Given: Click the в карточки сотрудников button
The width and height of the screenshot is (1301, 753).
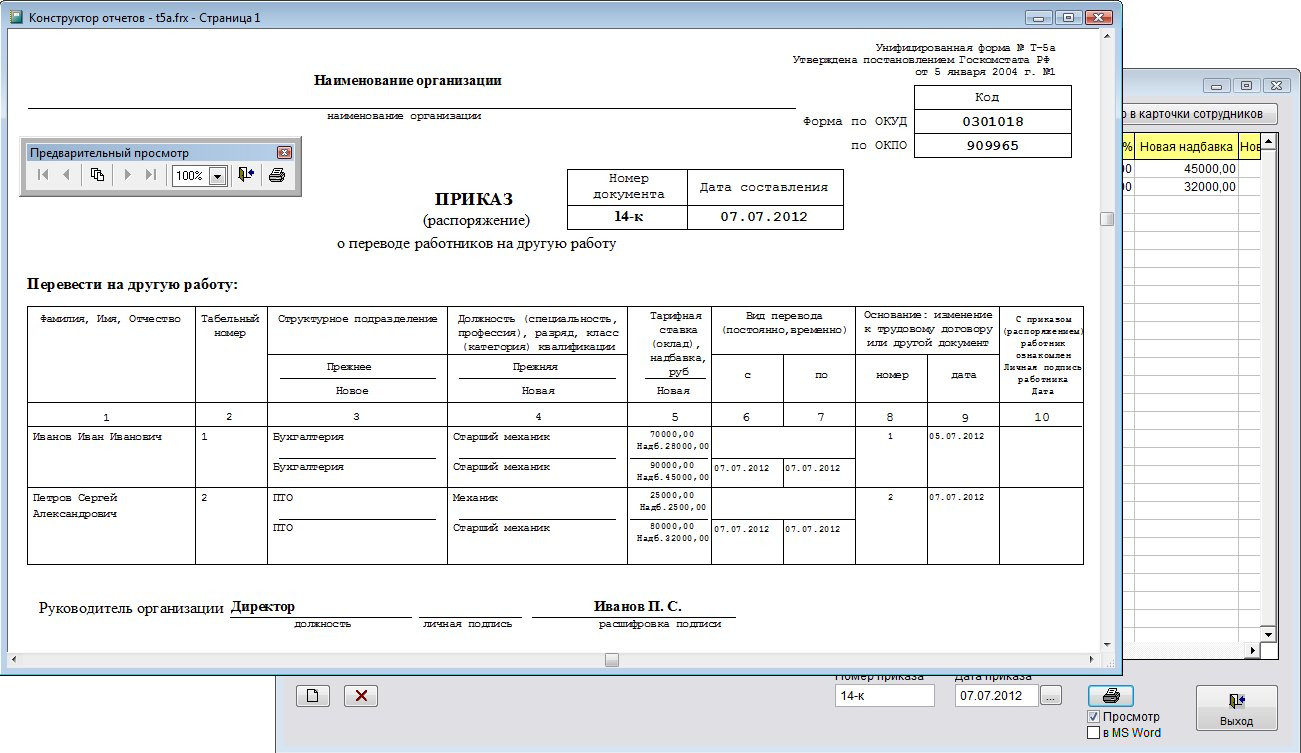Looking at the screenshot, I should pos(1200,114).
